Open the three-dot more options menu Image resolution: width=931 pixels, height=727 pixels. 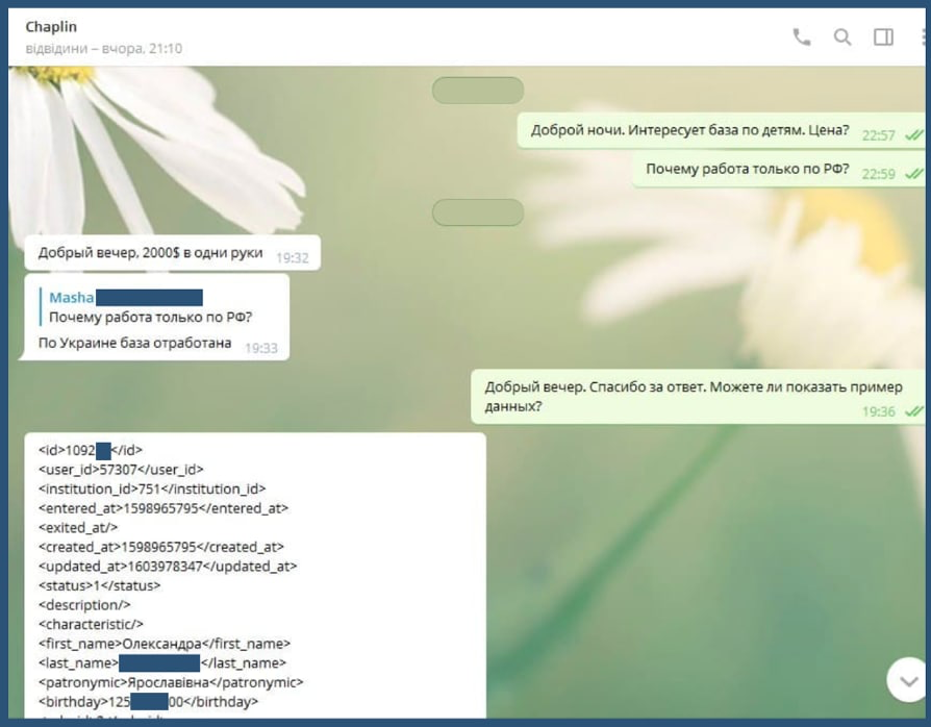923,37
